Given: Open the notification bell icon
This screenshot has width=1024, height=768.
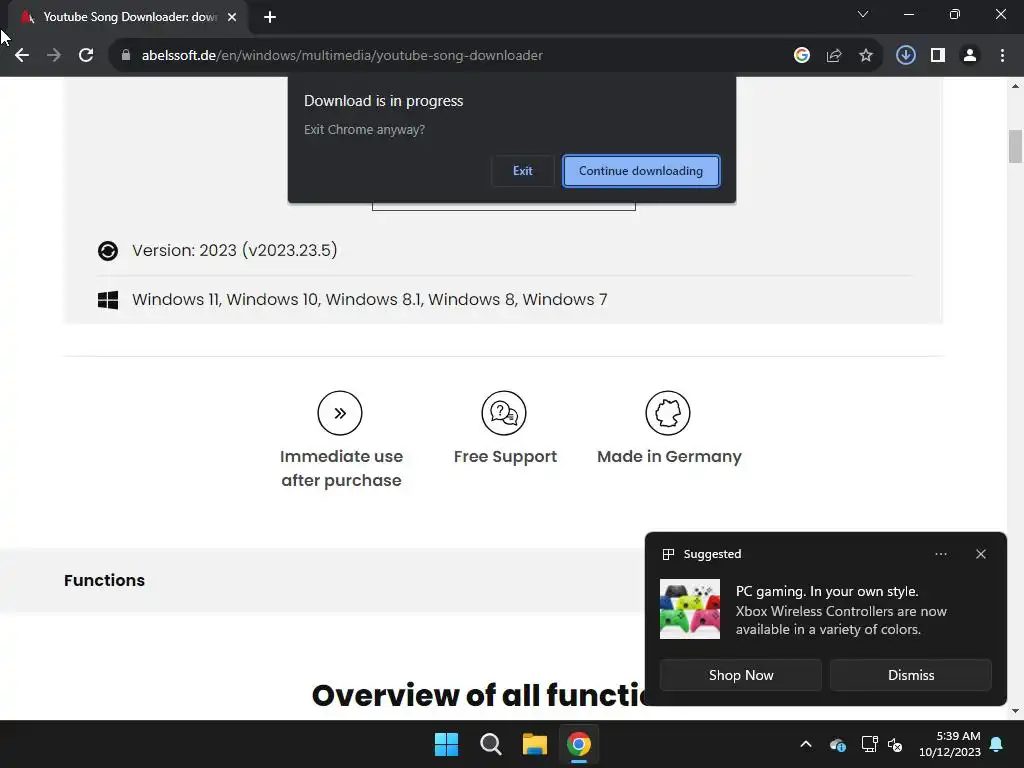Looking at the screenshot, I should [x=997, y=744].
